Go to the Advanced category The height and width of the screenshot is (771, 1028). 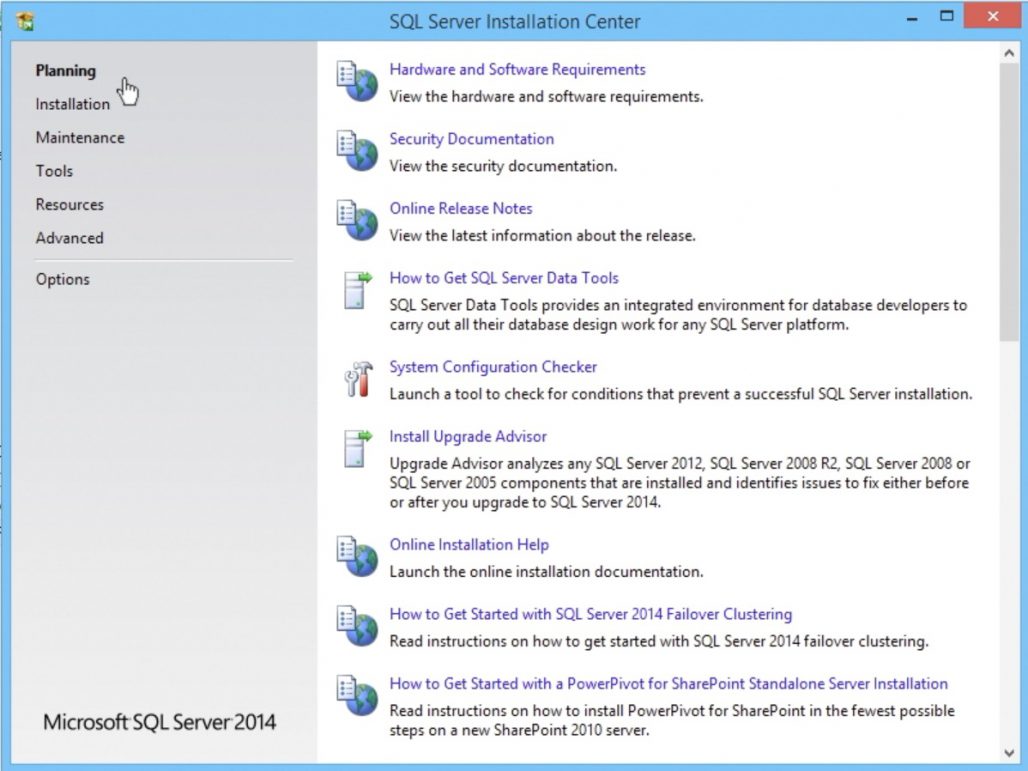pos(69,238)
